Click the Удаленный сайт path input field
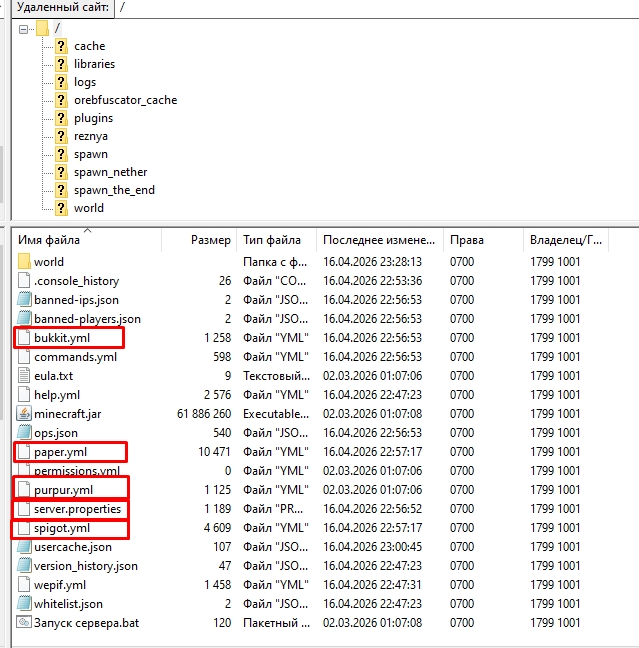The image size is (639, 648). (x=375, y=7)
